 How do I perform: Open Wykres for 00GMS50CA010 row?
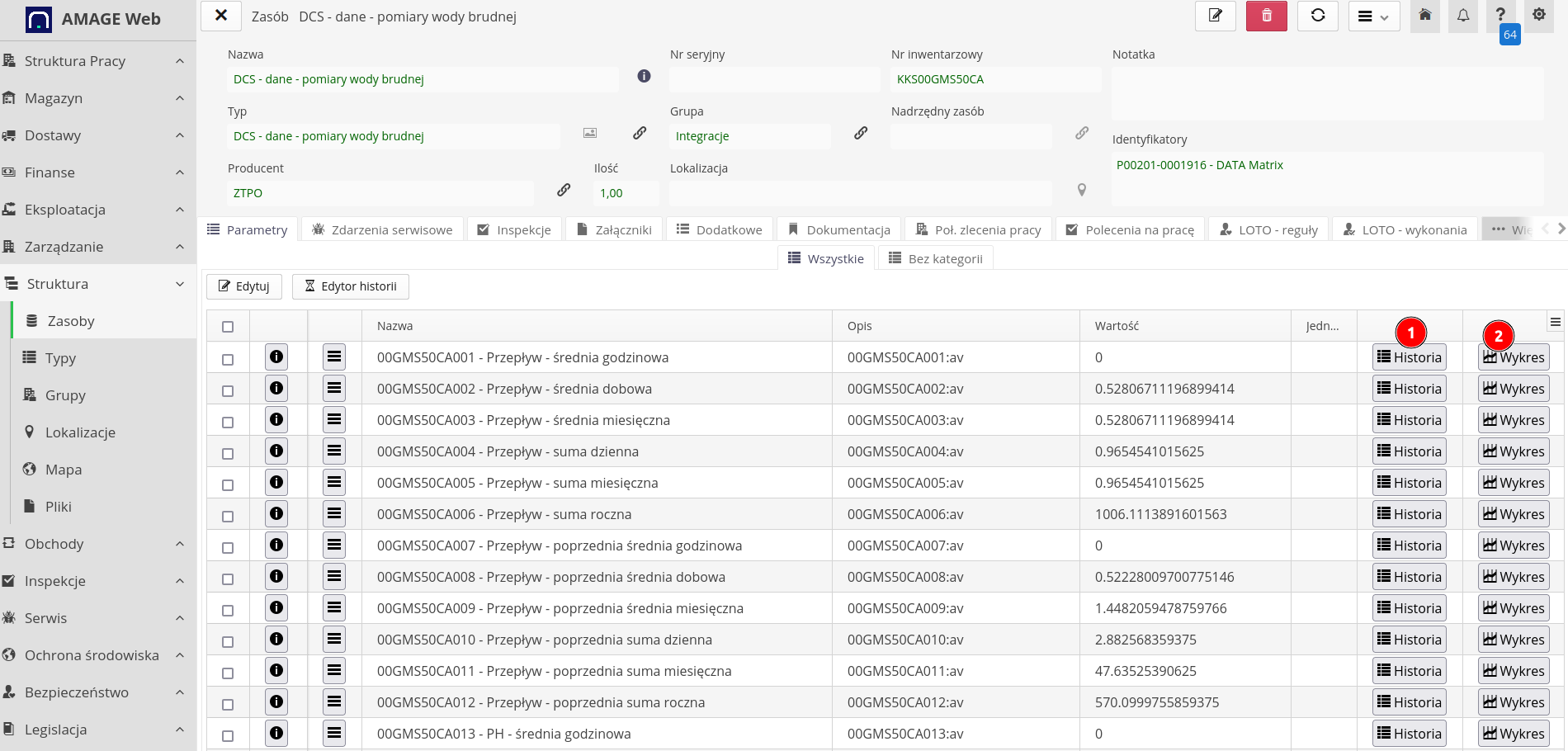pos(1513,640)
